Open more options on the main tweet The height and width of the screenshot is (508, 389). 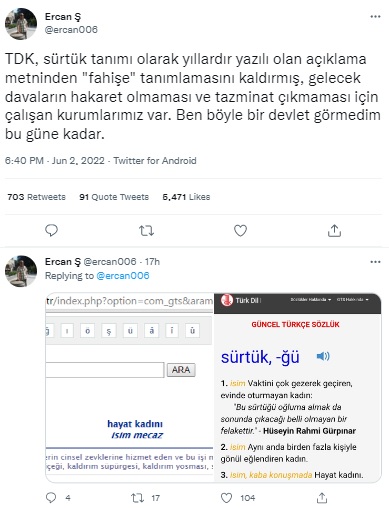(375, 17)
